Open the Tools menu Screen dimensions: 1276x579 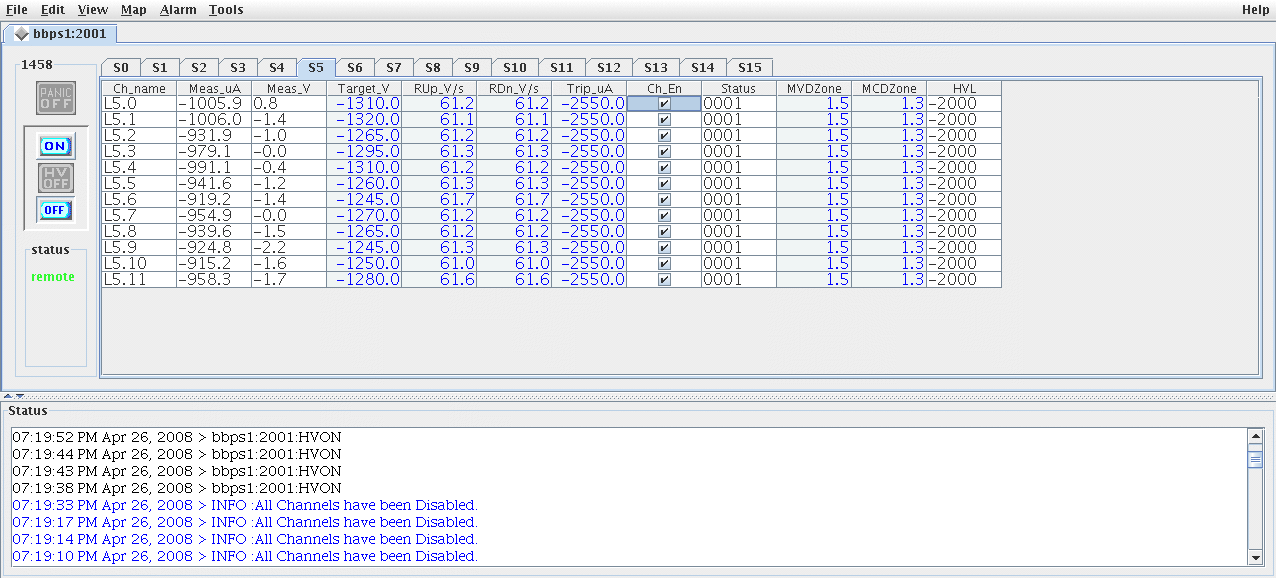[226, 9]
